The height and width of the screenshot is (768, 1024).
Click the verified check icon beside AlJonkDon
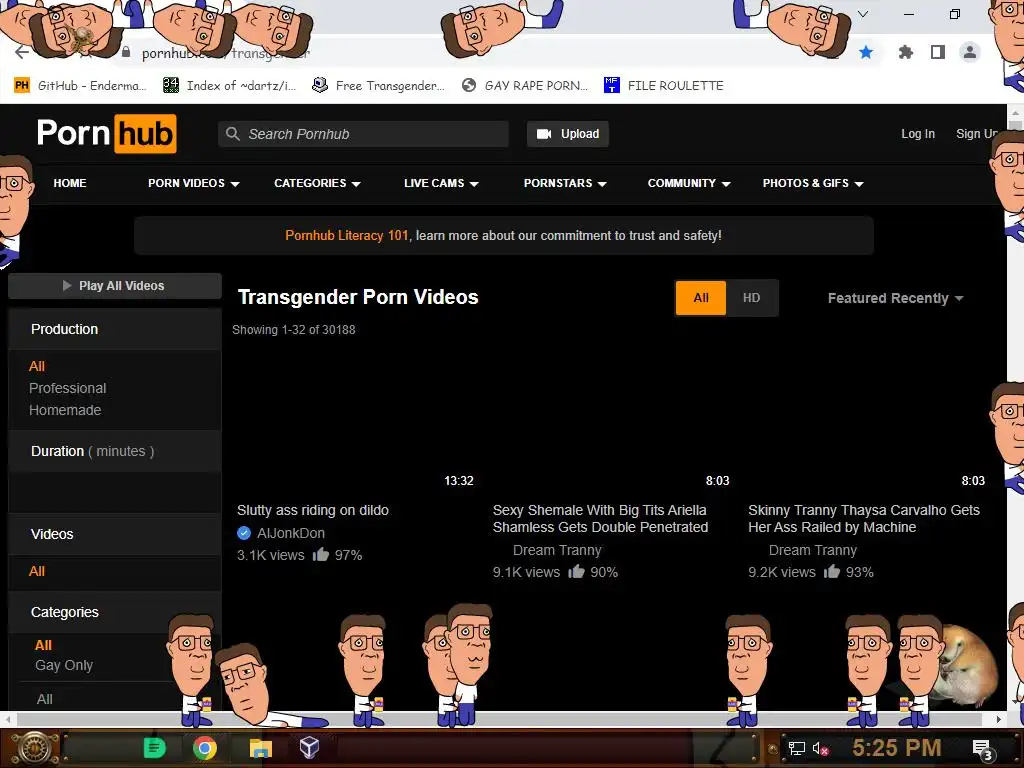coord(244,533)
